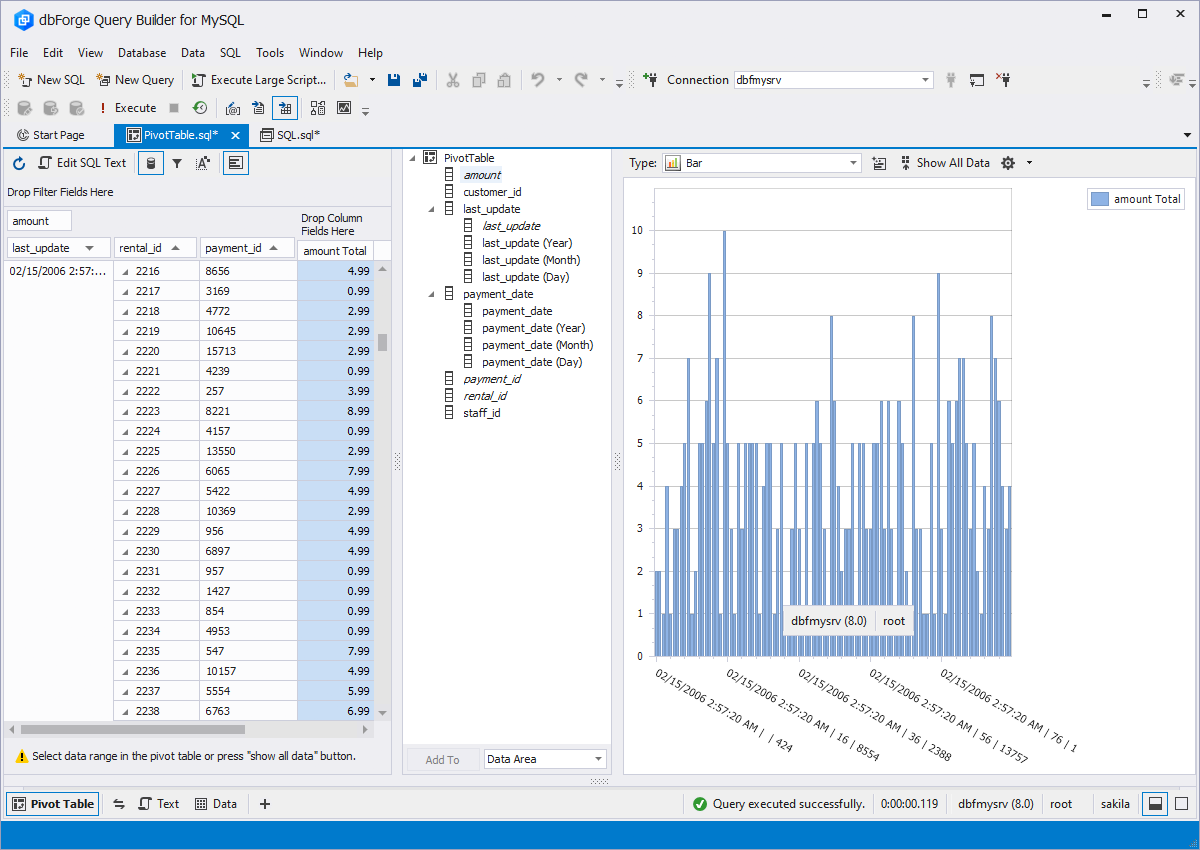Viewport: 1200px width, 850px height.
Task: Click the New Query toolbar button
Action: tap(135, 80)
